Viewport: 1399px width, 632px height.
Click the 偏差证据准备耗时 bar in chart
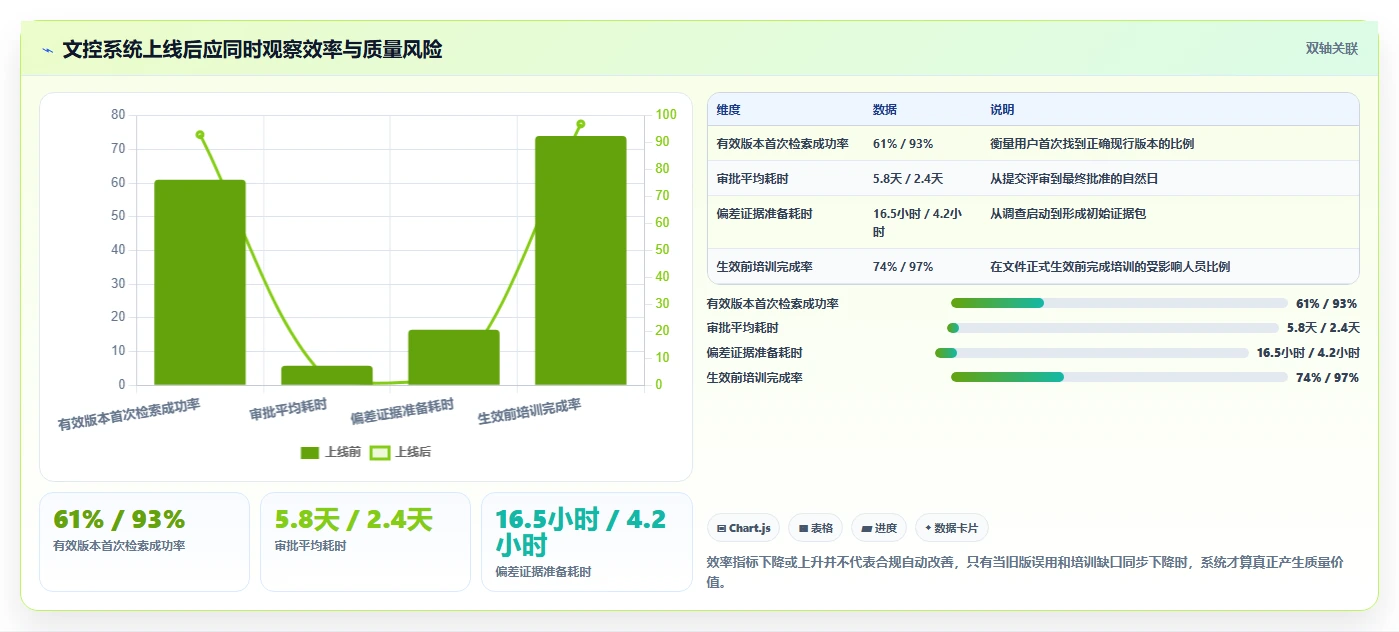(454, 357)
